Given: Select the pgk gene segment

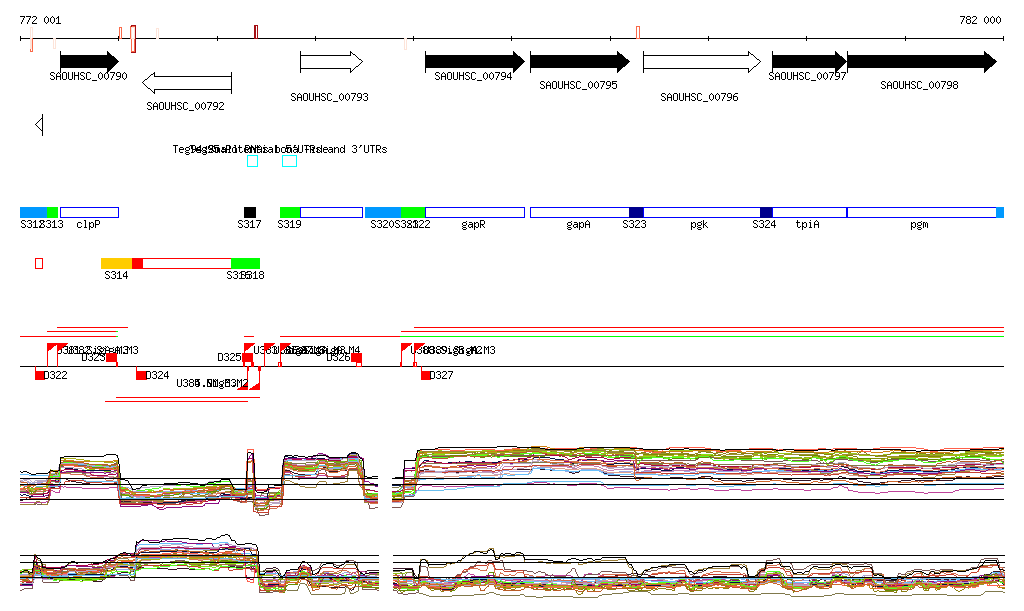Looking at the screenshot, I should [701, 213].
